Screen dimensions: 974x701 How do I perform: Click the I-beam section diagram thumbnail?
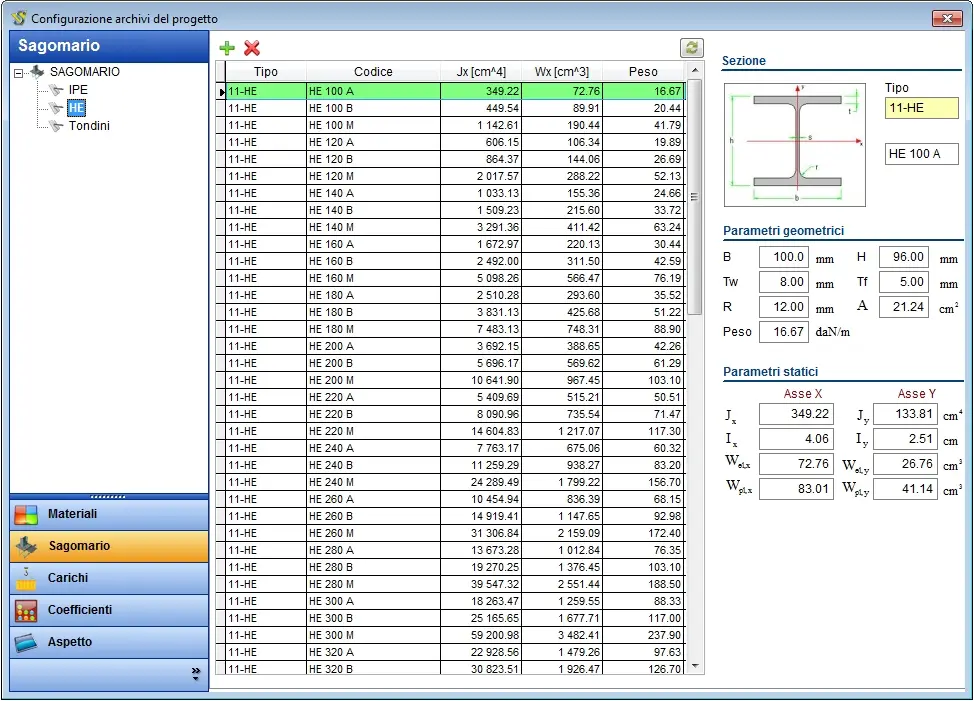[x=794, y=144]
